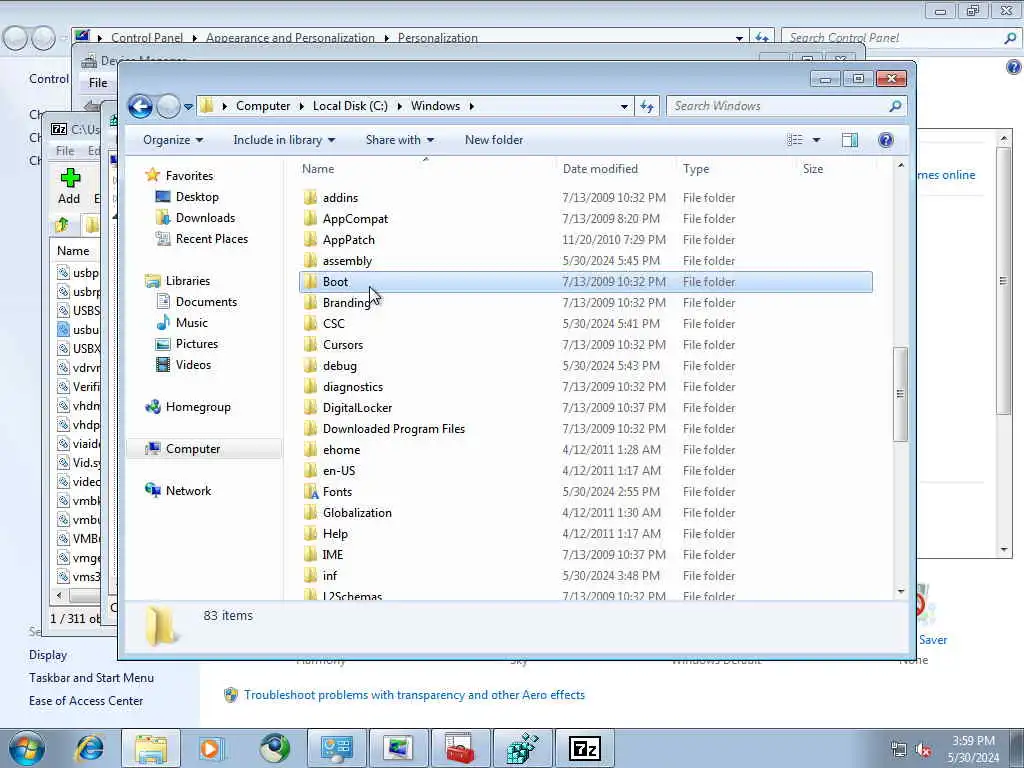Select the debug folder

tap(340, 366)
